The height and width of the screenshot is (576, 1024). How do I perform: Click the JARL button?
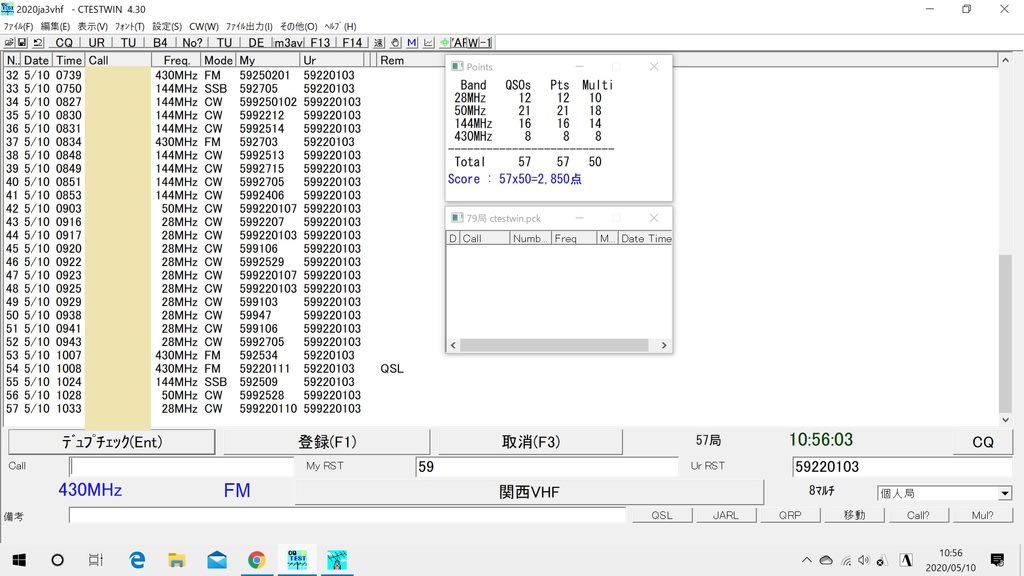[x=726, y=515]
